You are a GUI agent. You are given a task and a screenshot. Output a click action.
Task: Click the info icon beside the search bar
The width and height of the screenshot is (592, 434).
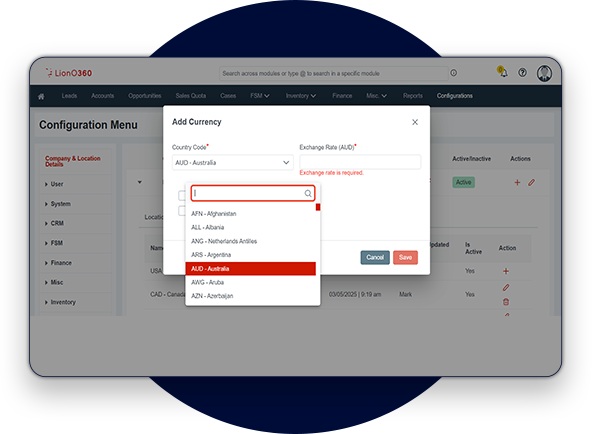(x=454, y=73)
